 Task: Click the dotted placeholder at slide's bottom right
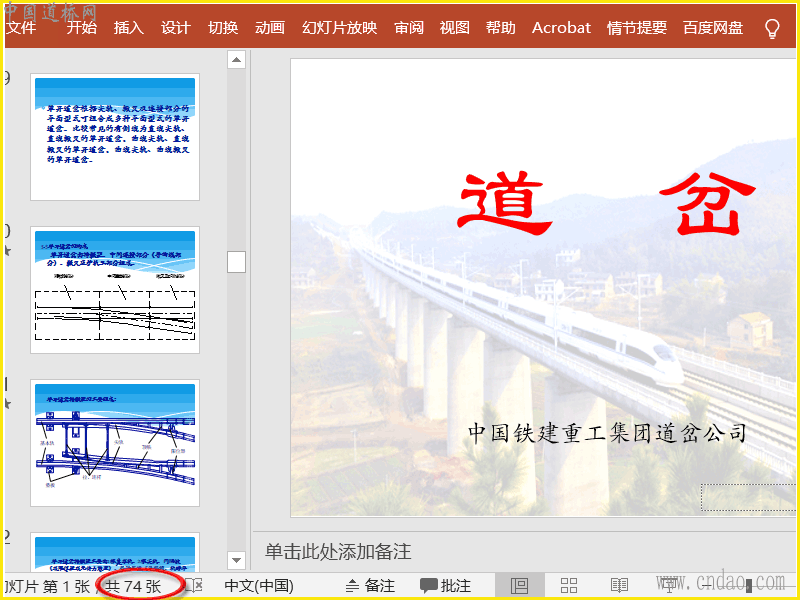click(748, 497)
